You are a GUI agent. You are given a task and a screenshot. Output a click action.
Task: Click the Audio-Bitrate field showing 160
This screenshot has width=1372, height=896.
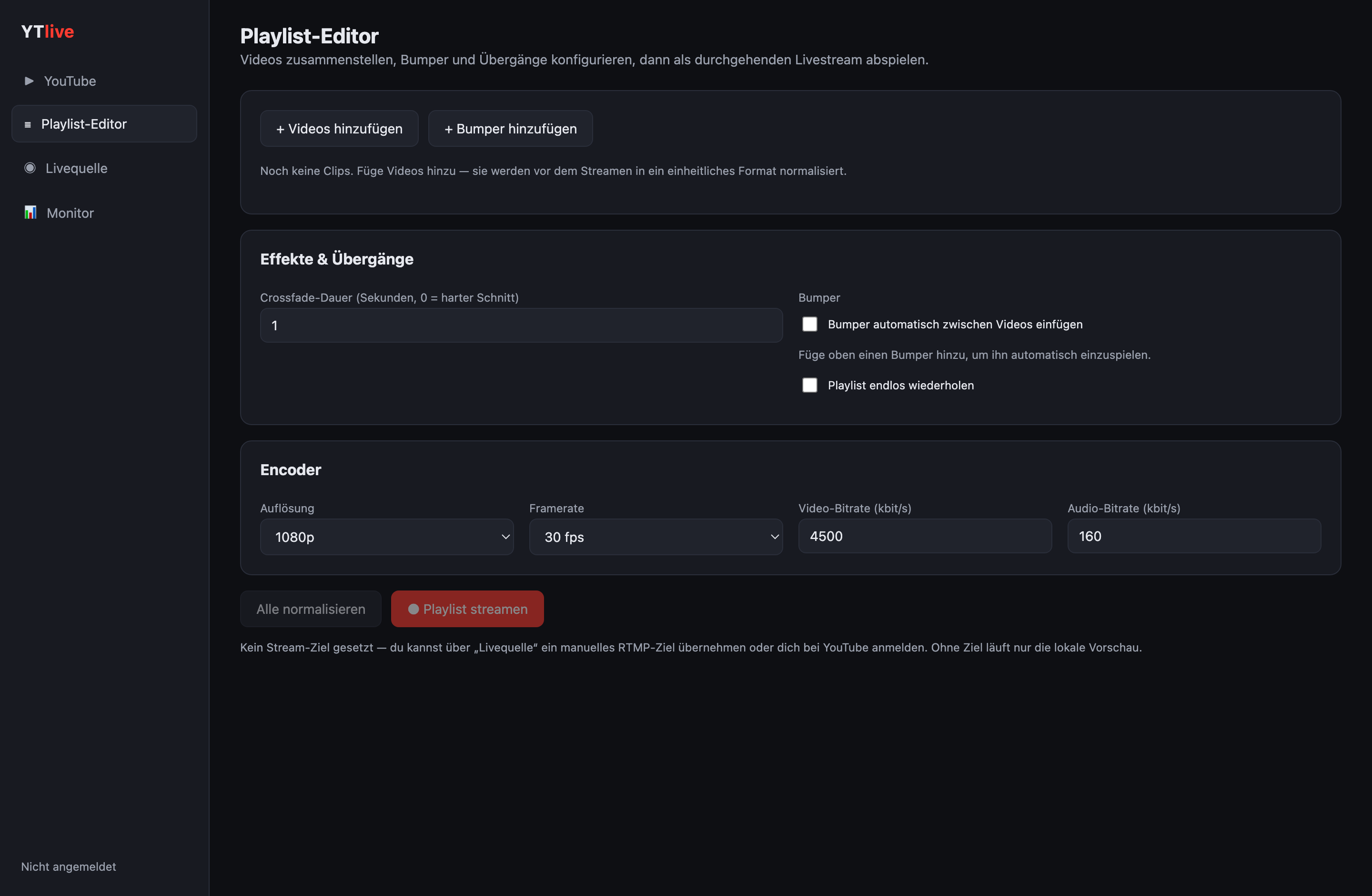coord(1194,536)
